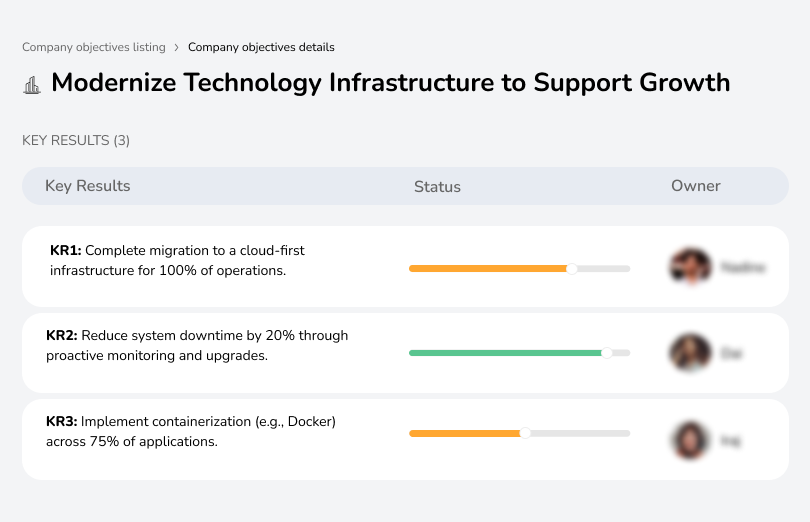Image resolution: width=810 pixels, height=522 pixels.
Task: Click the Owner column header
Action: tap(695, 186)
